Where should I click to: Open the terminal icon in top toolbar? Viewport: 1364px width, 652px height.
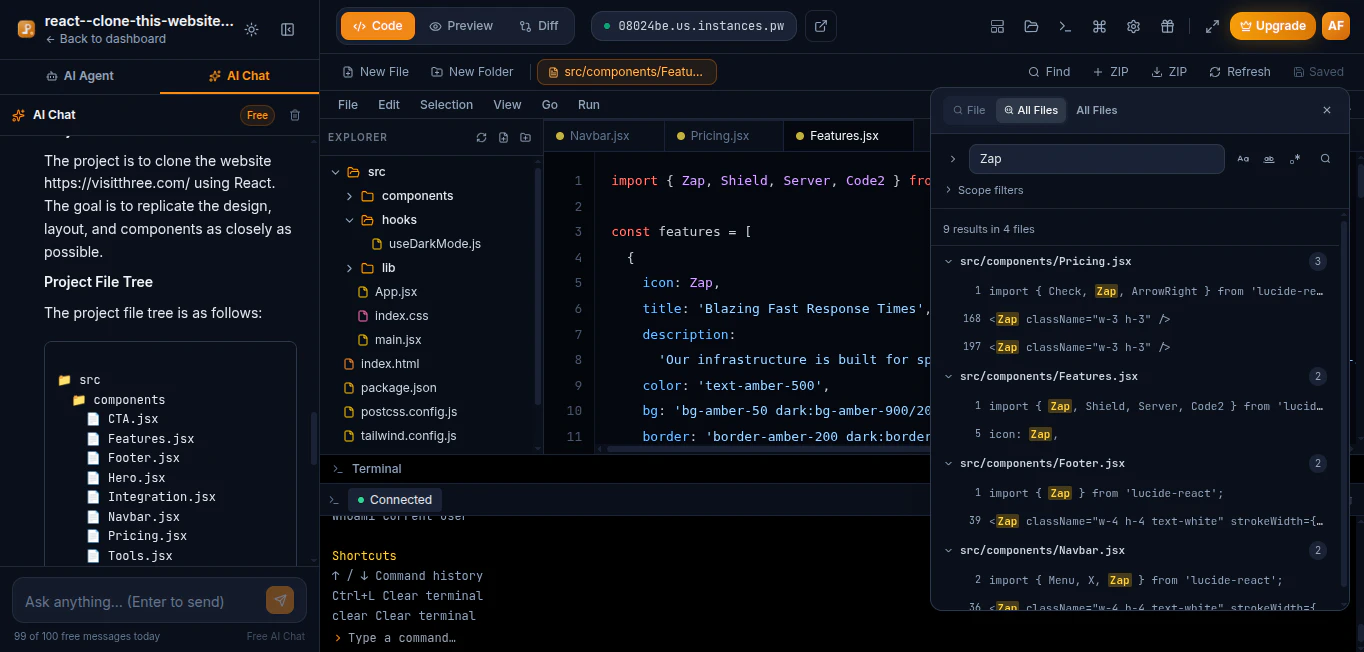1065,27
